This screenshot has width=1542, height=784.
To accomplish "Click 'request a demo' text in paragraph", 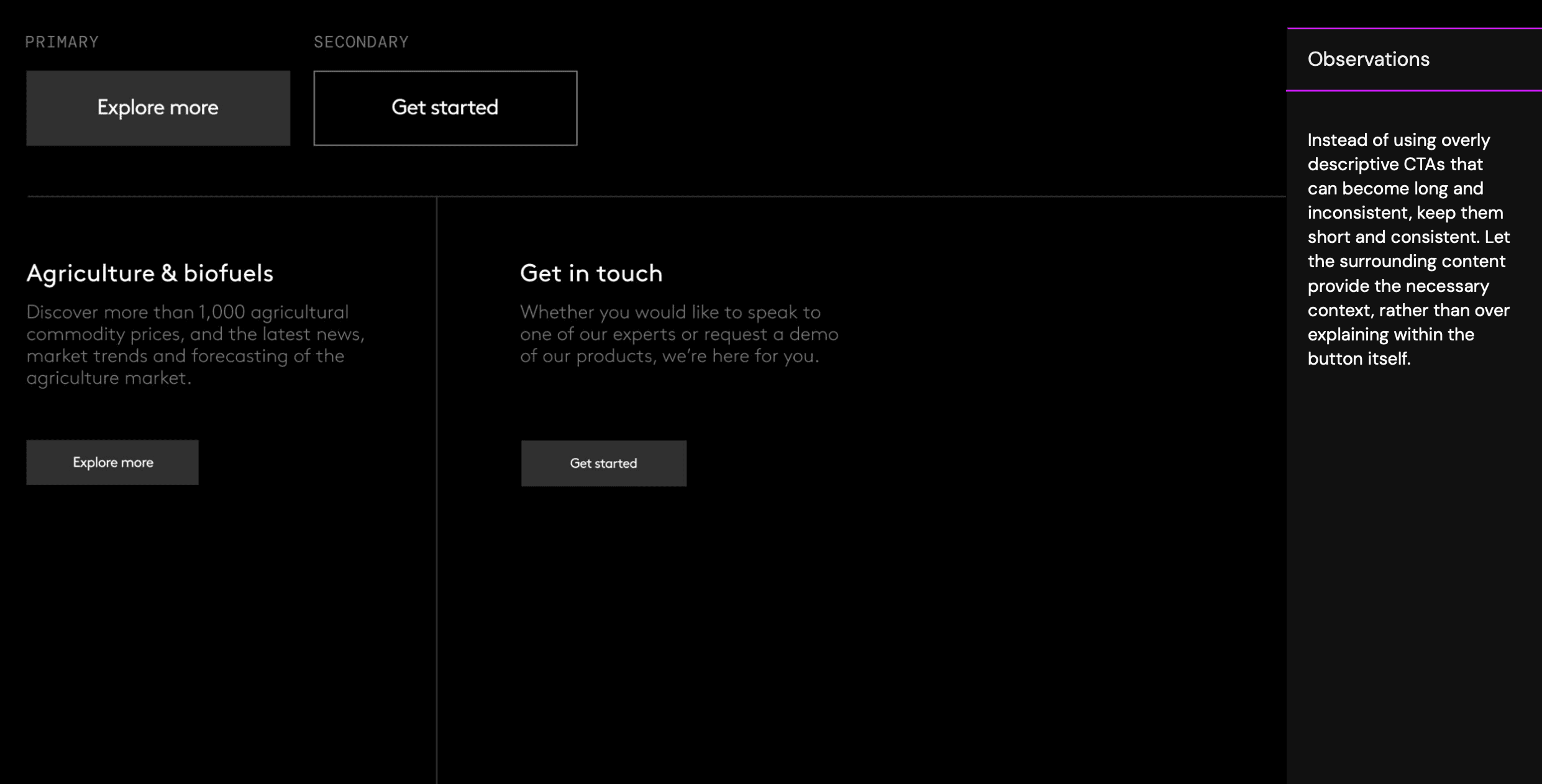I will (x=770, y=334).
